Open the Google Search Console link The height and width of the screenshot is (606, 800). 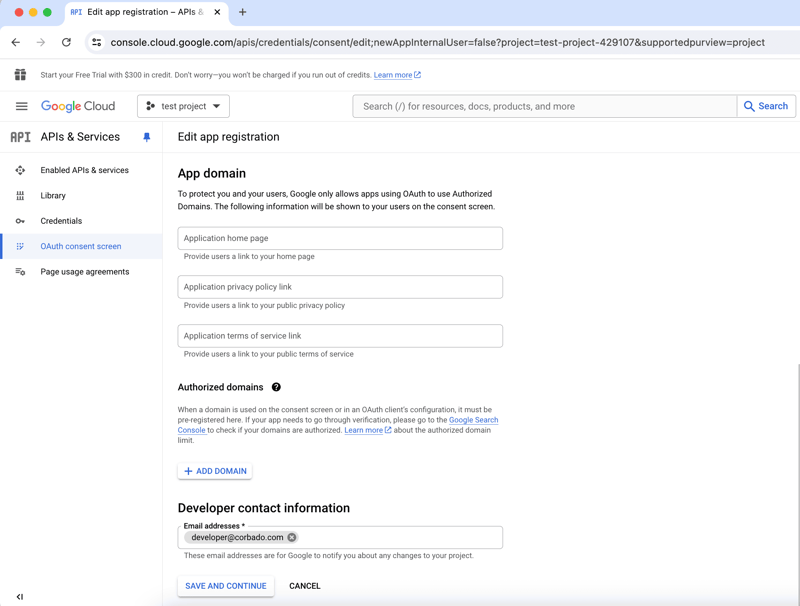473,420
